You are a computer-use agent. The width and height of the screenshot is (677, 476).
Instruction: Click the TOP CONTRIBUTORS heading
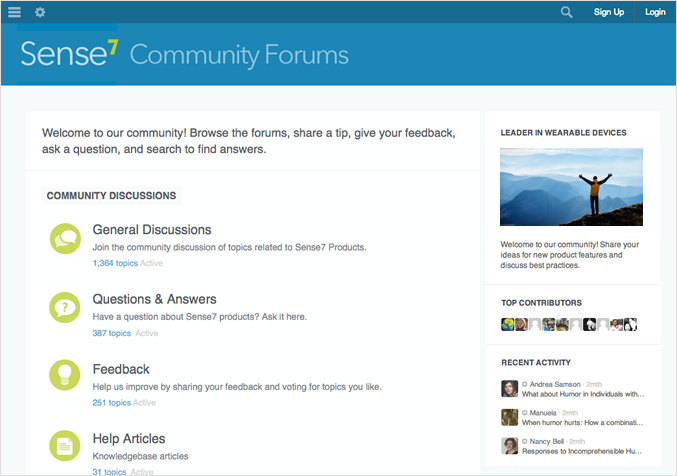(x=541, y=303)
